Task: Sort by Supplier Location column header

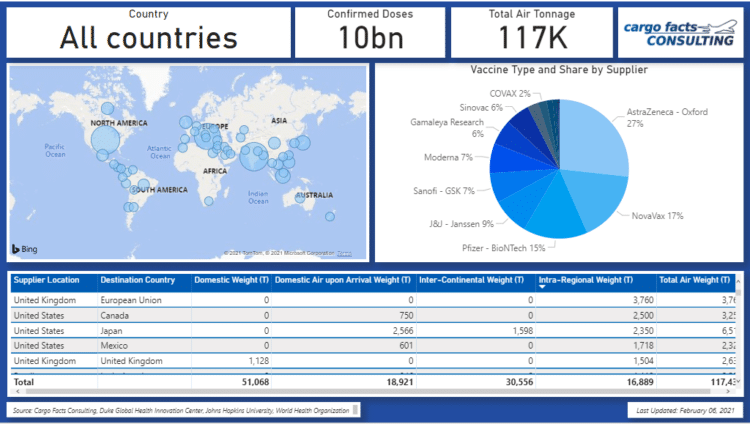Action: (46, 280)
